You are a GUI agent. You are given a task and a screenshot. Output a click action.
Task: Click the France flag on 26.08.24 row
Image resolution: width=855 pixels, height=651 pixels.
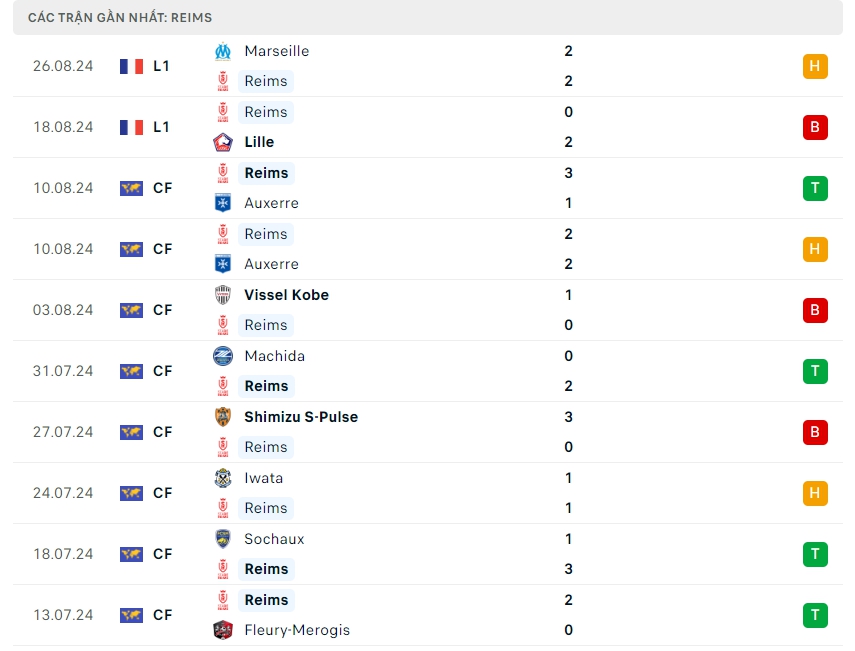131,66
